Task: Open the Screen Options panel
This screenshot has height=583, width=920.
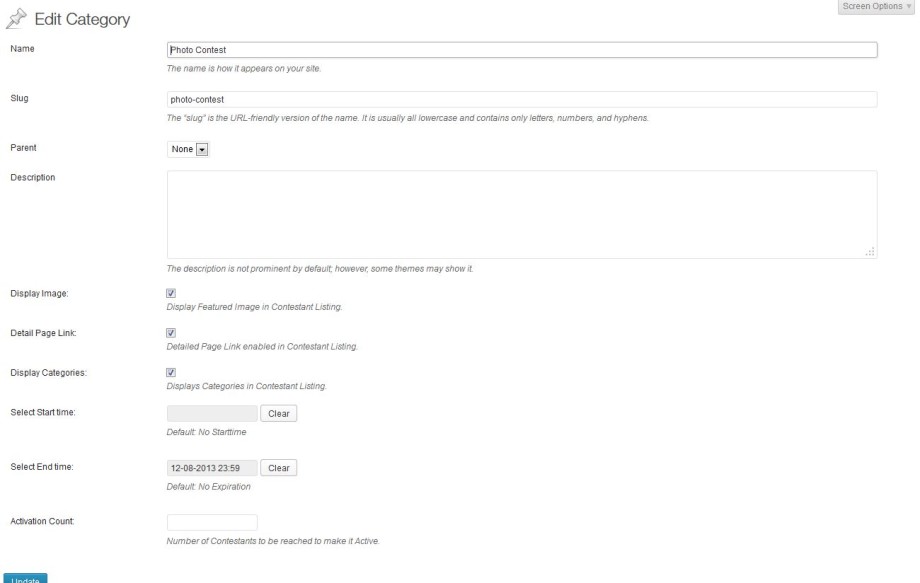Action: click(876, 6)
